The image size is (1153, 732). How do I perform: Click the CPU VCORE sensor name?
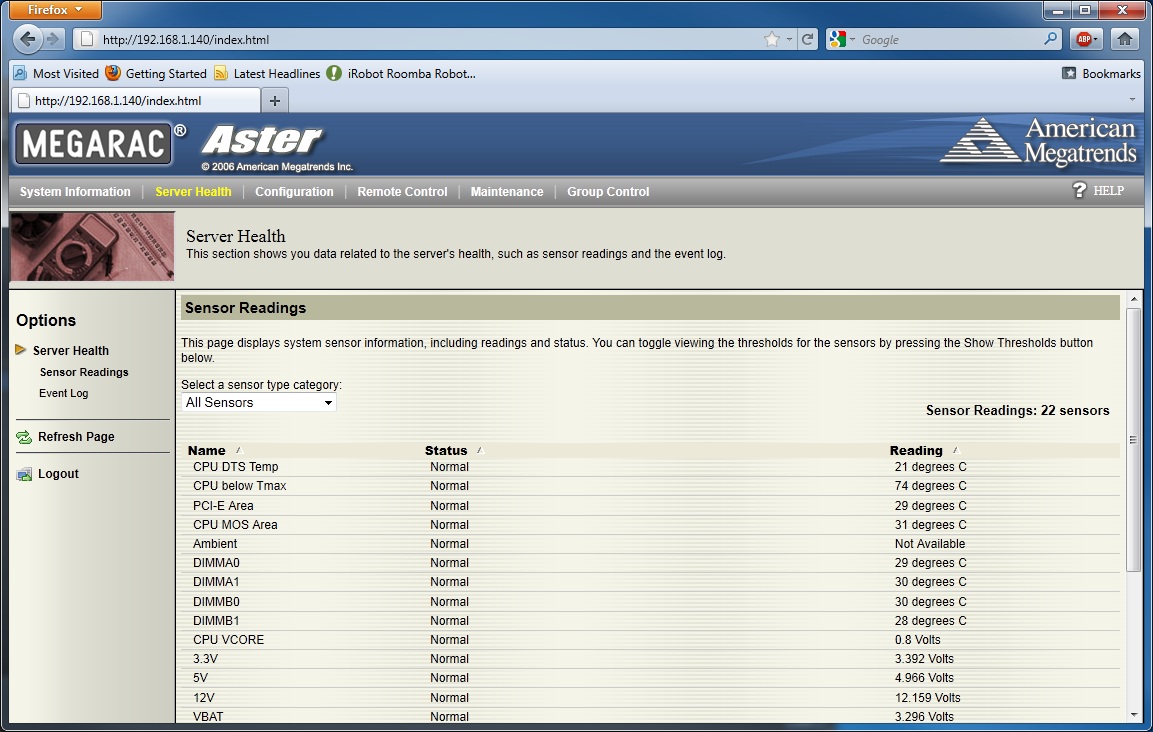coord(228,640)
